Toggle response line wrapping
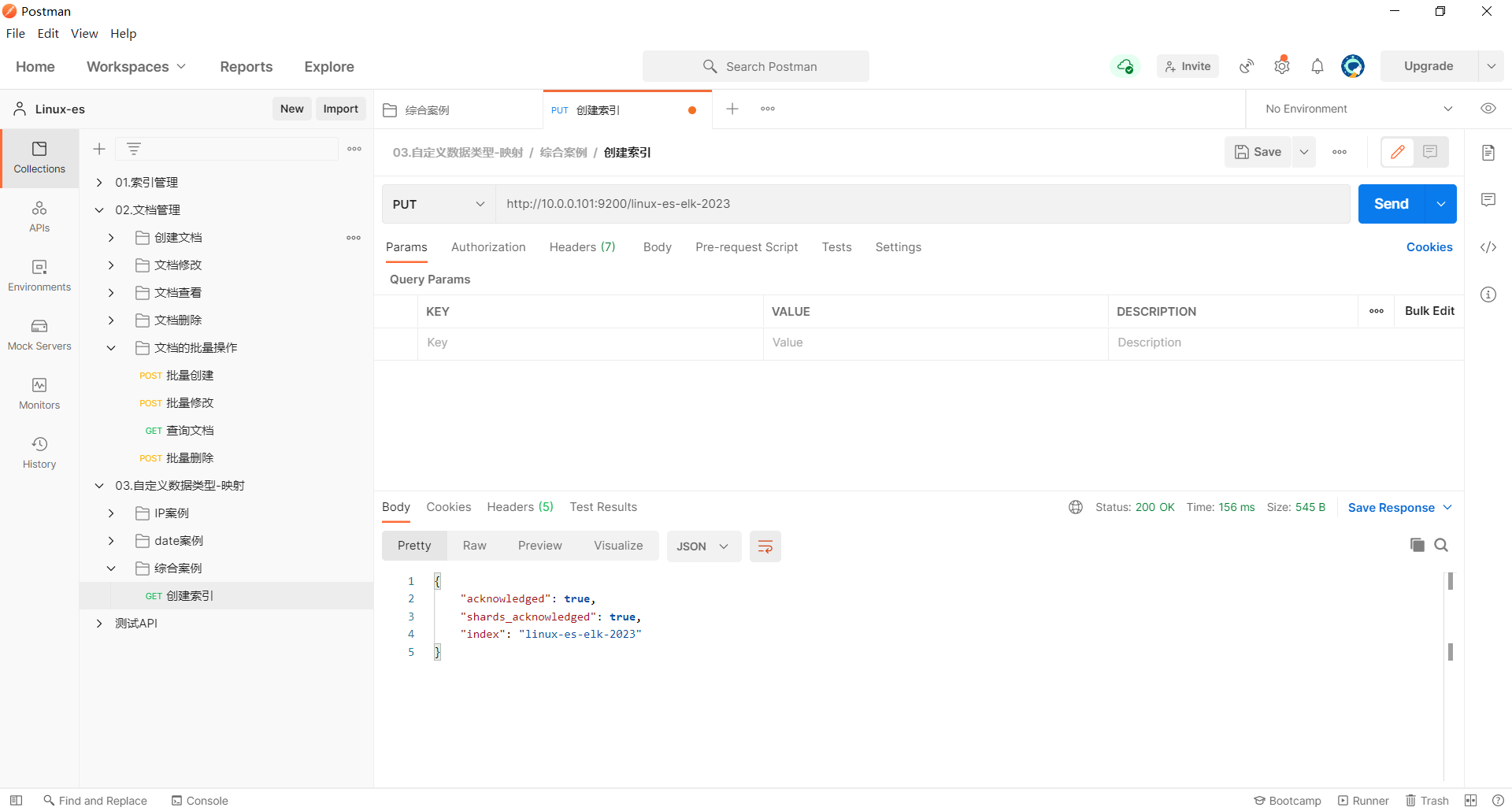This screenshot has width=1512, height=811. (765, 546)
